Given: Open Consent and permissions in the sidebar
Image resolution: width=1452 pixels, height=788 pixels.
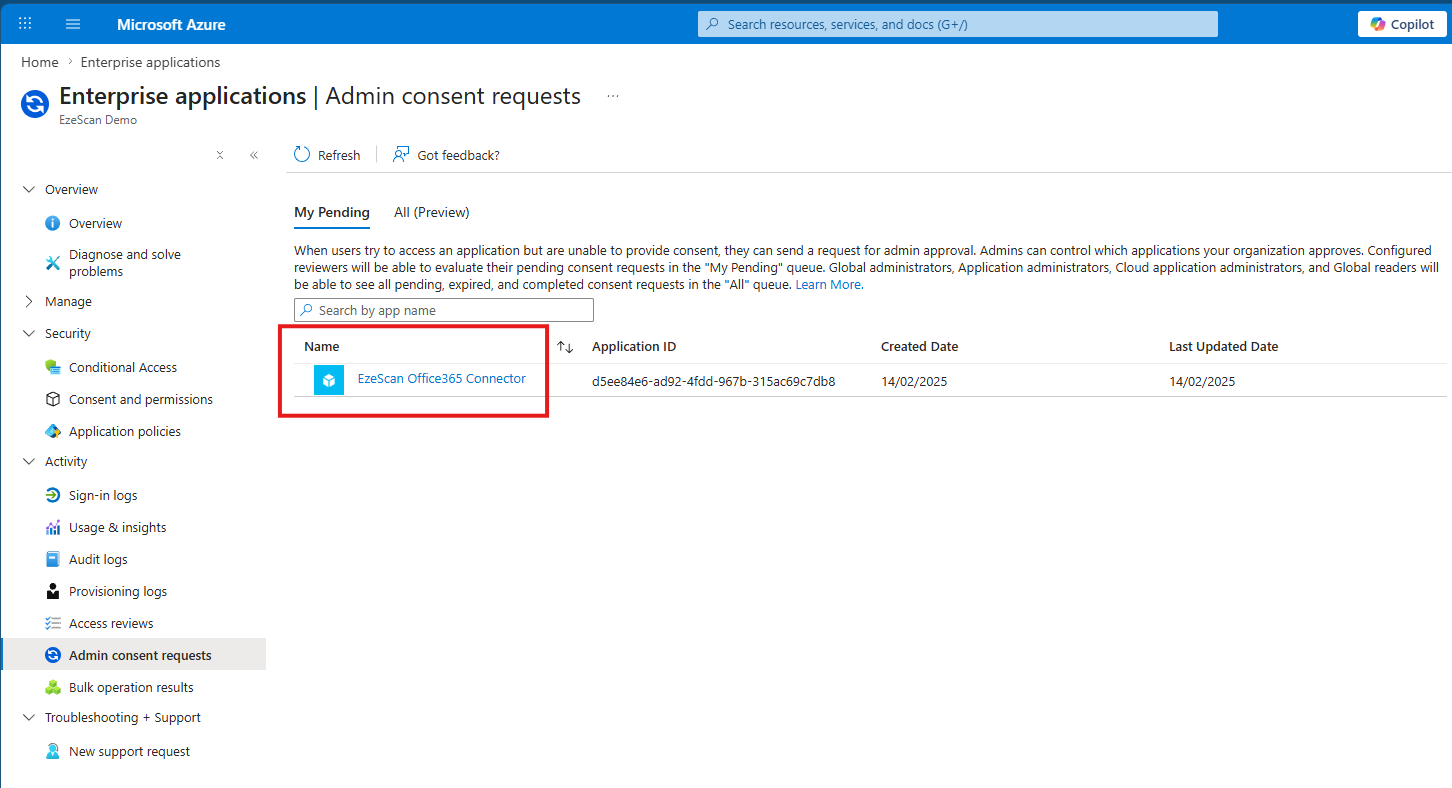Looking at the screenshot, I should click(141, 399).
